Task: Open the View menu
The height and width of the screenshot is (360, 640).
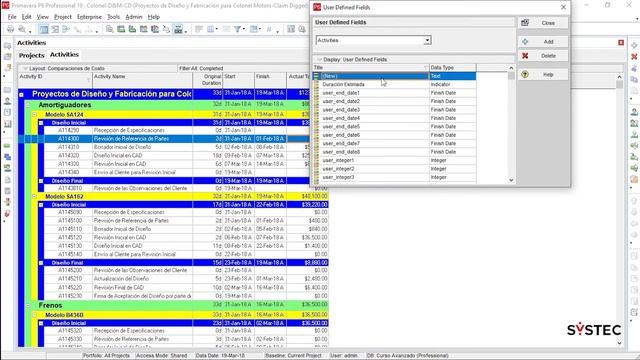Action: (42, 17)
